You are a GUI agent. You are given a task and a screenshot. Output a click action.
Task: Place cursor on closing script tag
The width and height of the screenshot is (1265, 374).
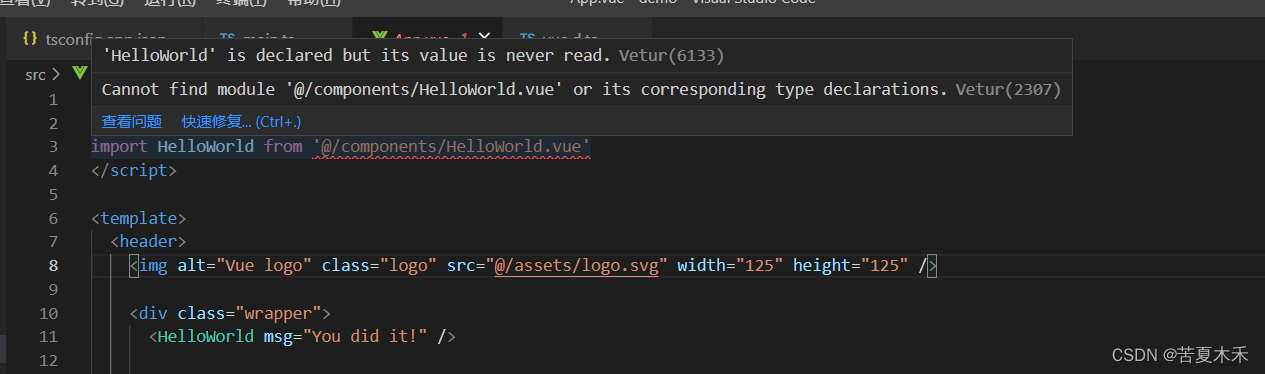click(134, 171)
